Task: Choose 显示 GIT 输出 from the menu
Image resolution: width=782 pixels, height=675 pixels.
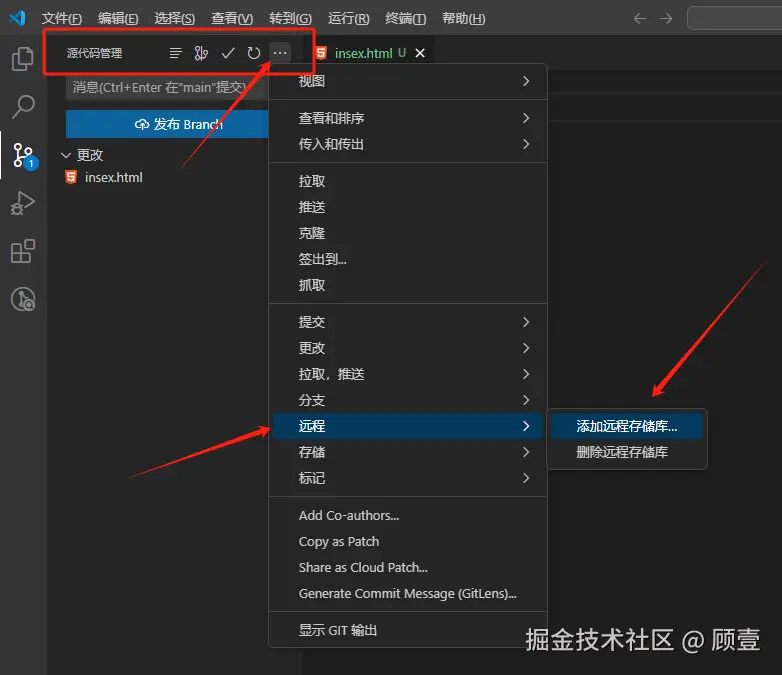Action: click(x=408, y=630)
